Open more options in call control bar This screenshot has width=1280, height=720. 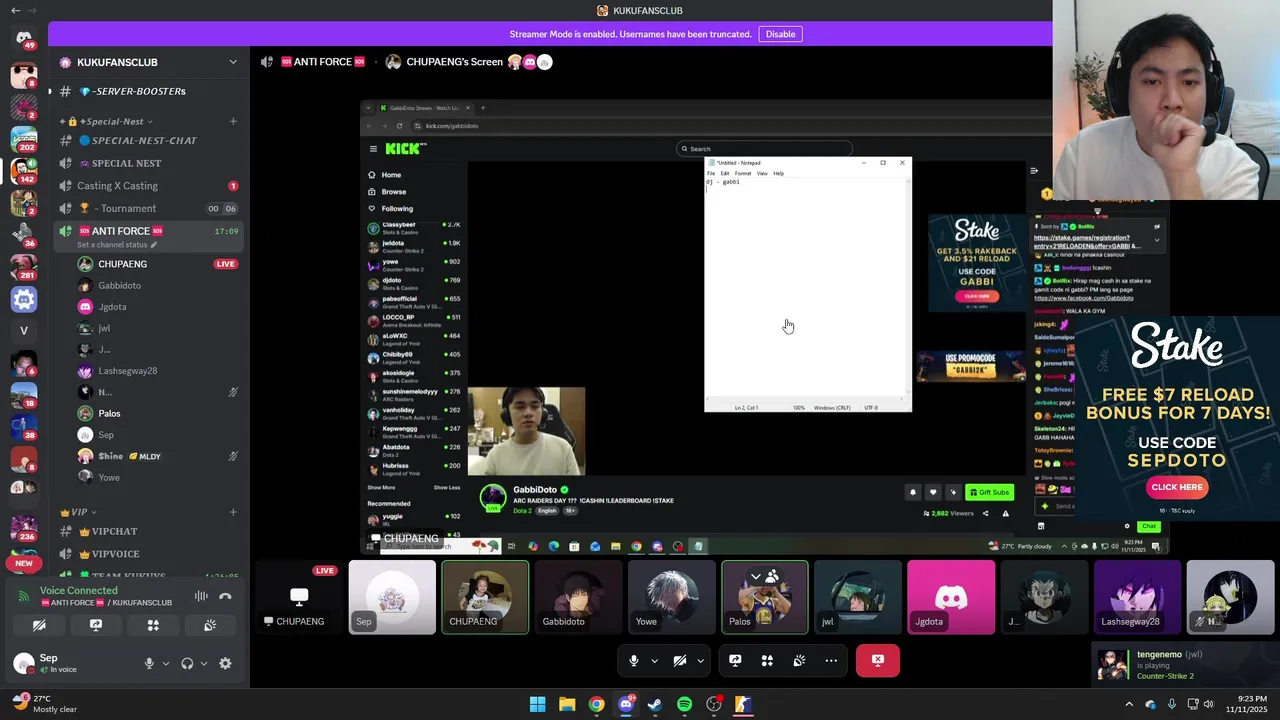(831, 660)
